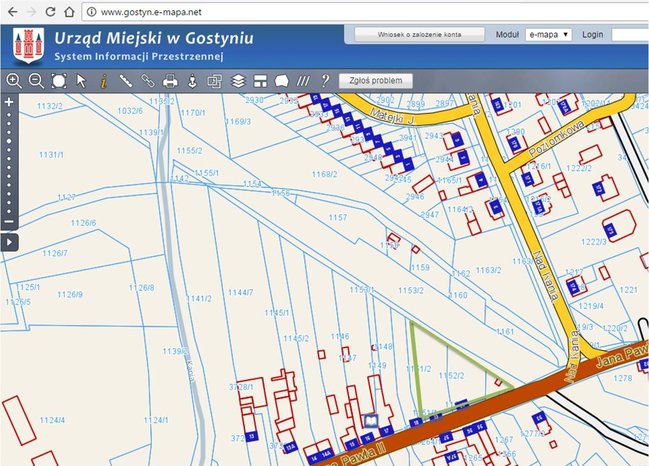Click parcel label 1159 on the map
The height and width of the screenshot is (466, 649).
click(420, 268)
